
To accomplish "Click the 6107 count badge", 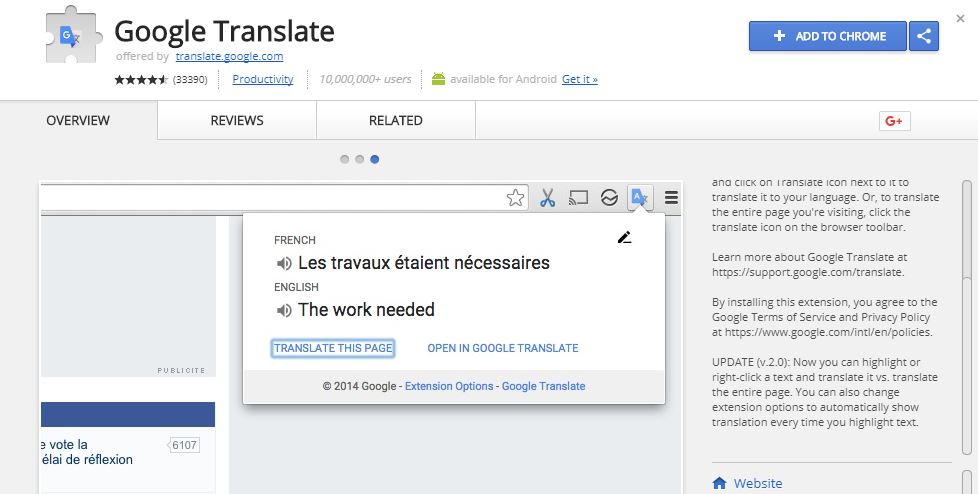I will tap(183, 445).
